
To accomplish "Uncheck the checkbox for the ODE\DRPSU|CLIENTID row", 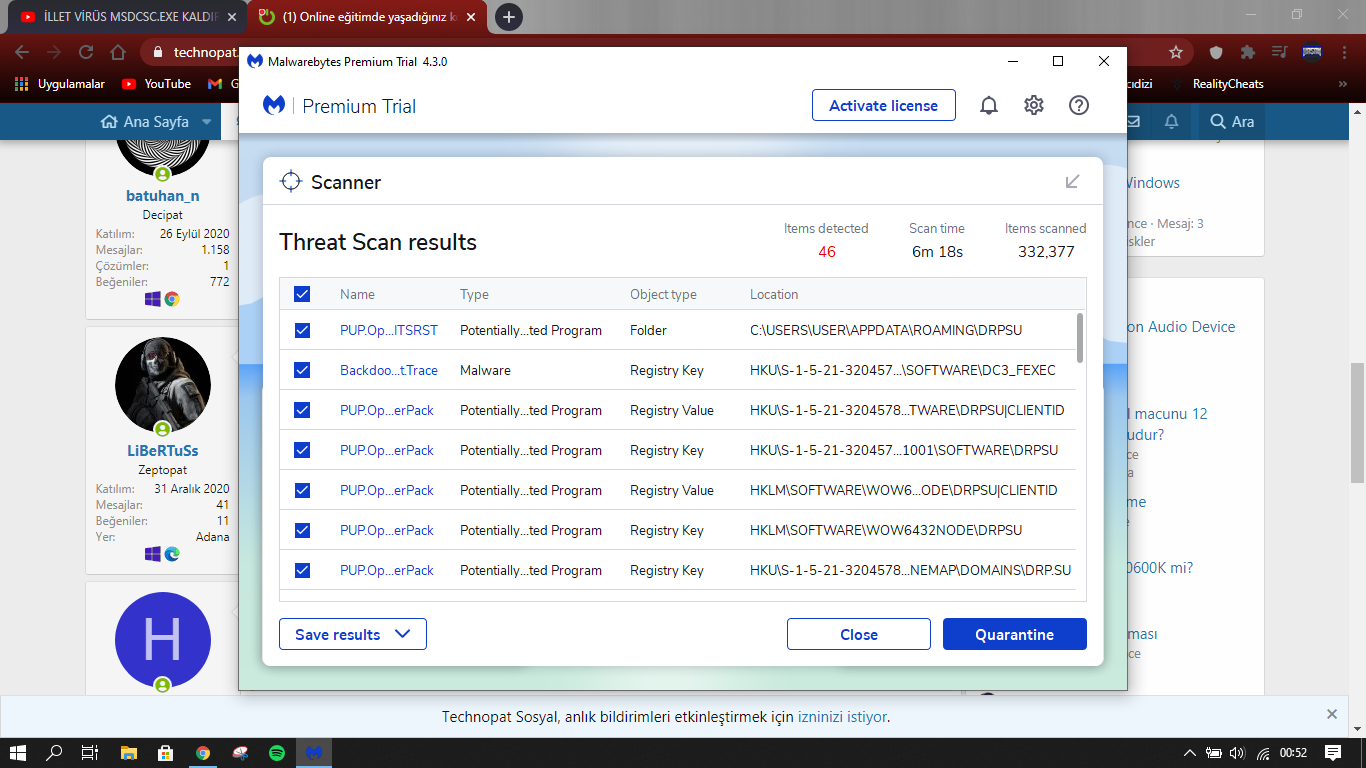I will point(302,490).
